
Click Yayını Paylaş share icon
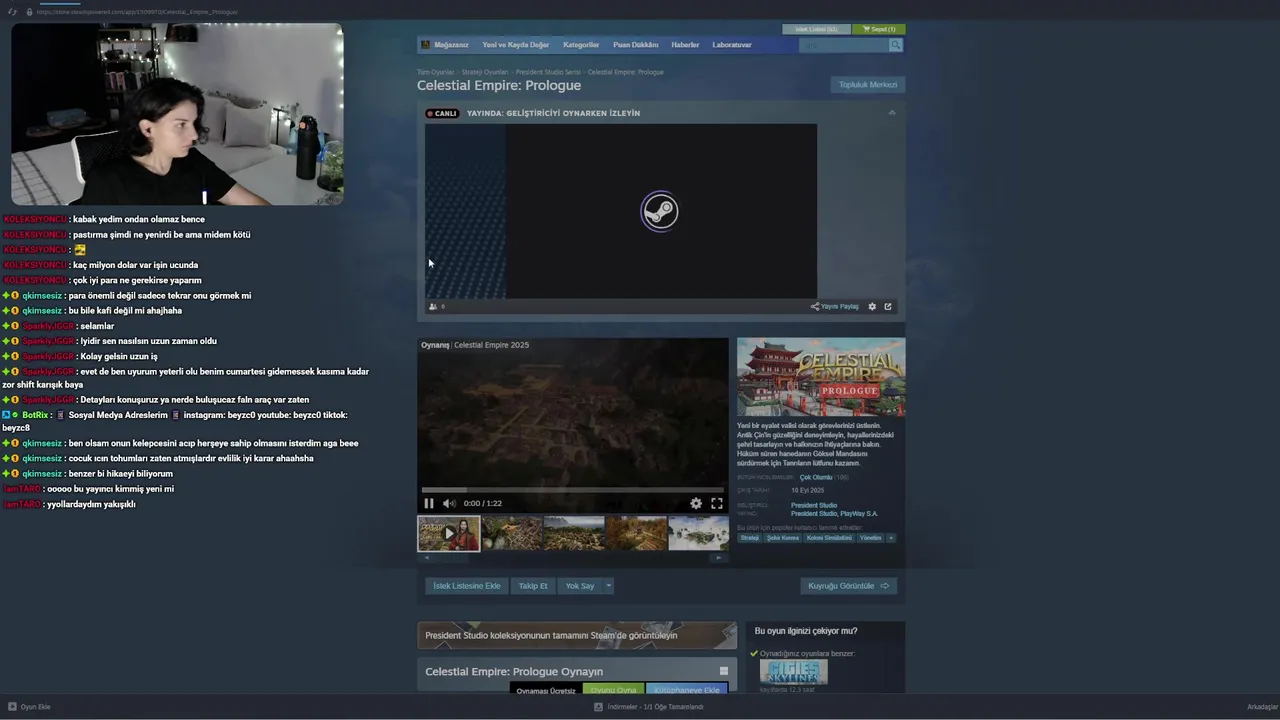click(x=815, y=307)
